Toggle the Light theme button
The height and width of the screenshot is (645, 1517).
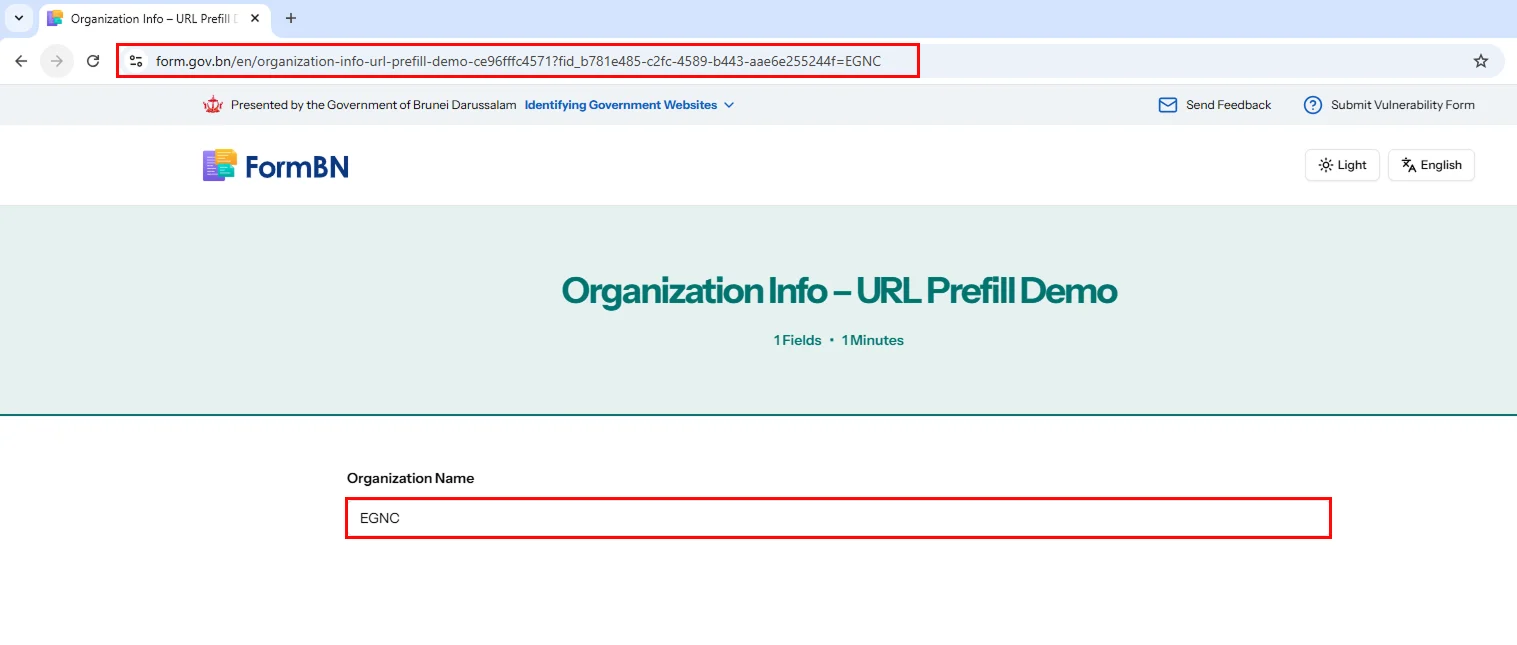click(x=1342, y=165)
